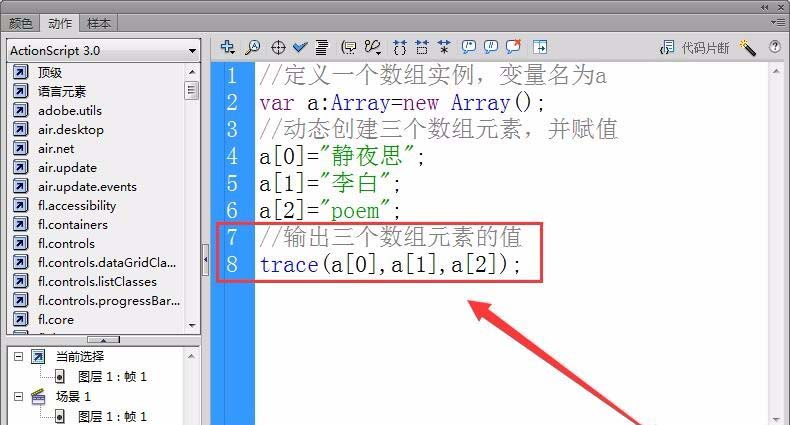Click the scroll-up arrow of the script navigator
Viewport: 790px width, 425px height.
coord(191,357)
